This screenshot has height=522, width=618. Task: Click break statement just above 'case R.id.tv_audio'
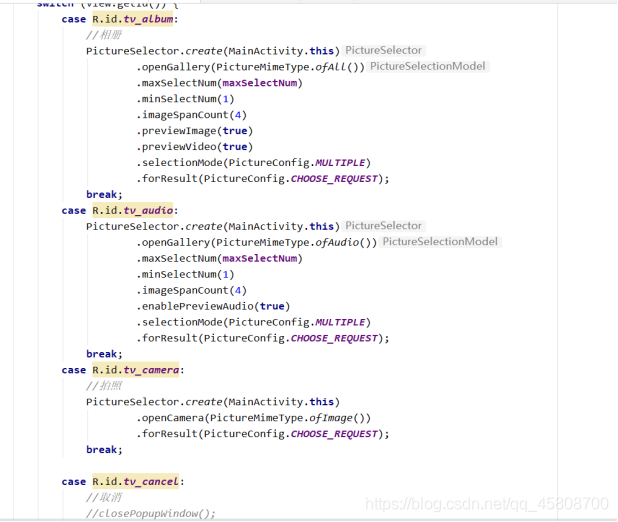[x=104, y=195]
